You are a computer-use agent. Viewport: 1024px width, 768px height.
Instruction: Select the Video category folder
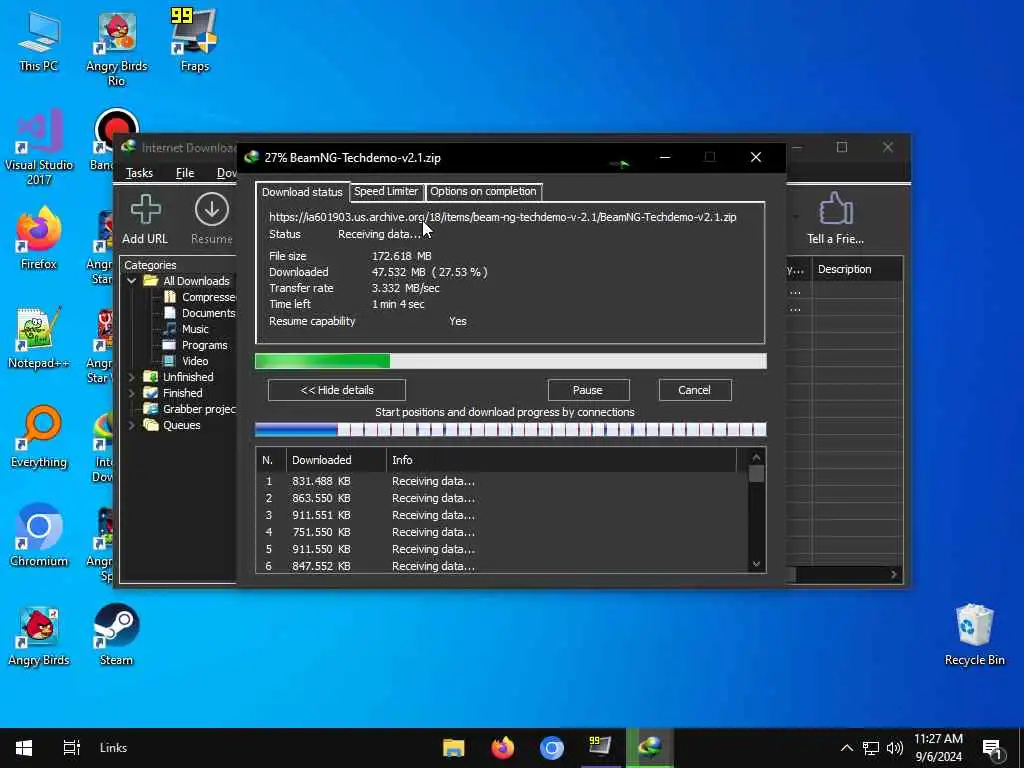click(x=185, y=361)
